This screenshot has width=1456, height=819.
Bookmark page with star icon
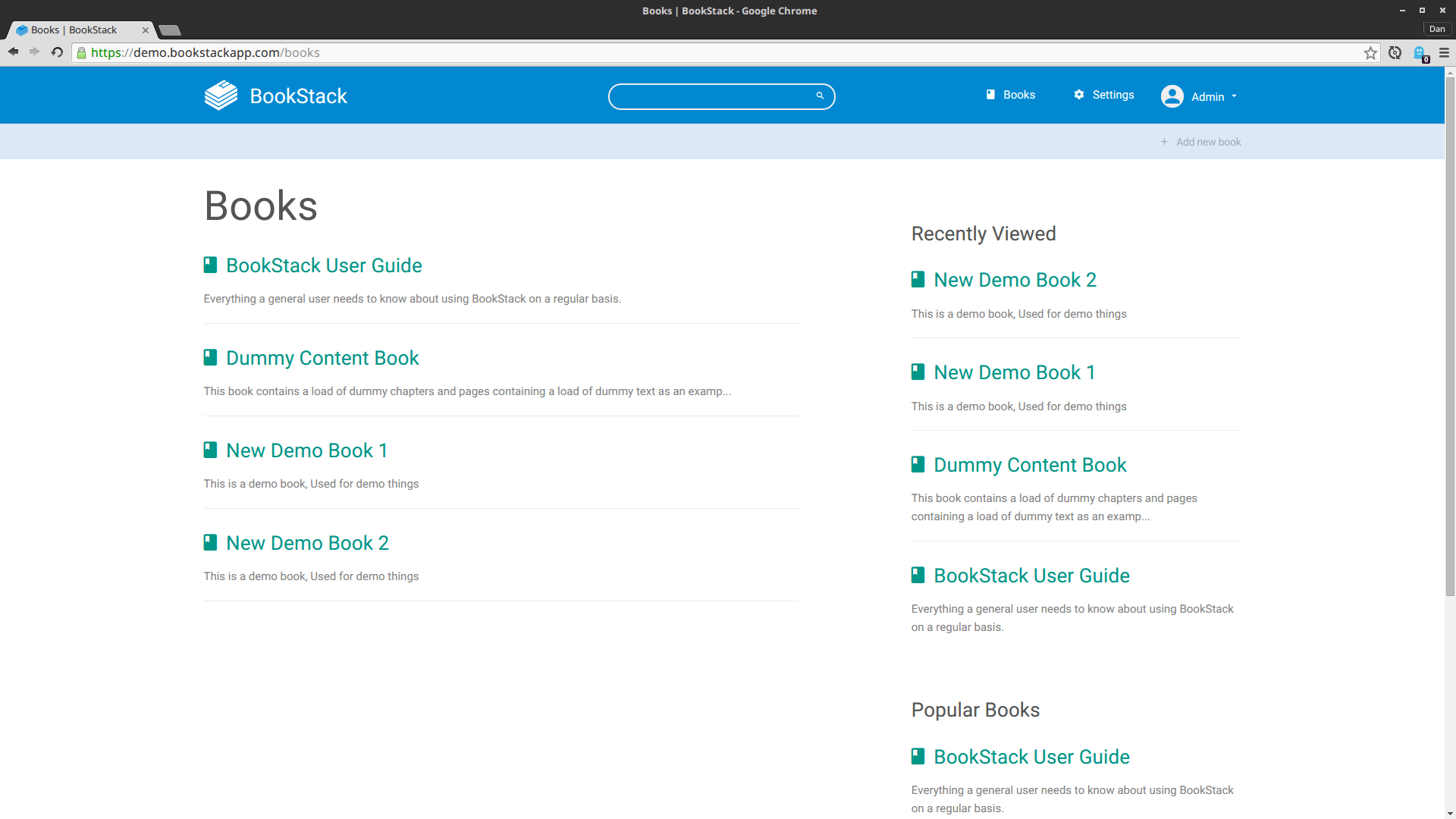click(1370, 53)
